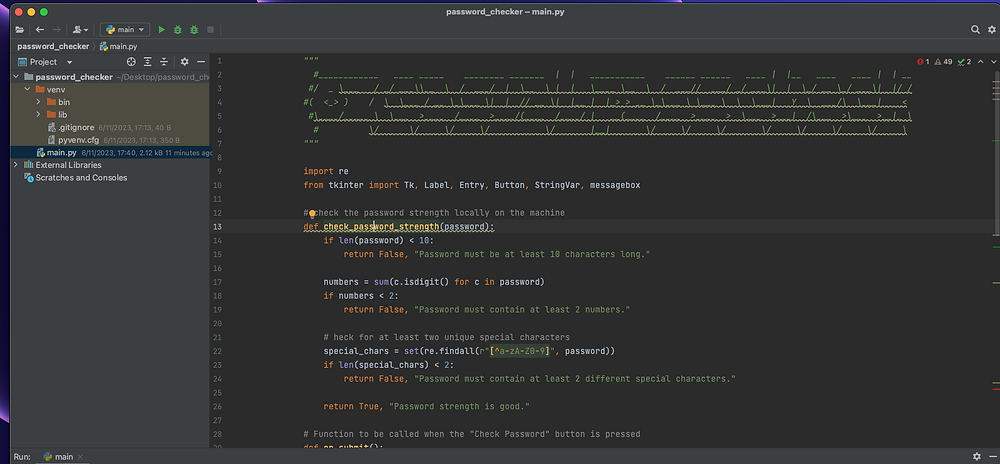The image size is (1000, 464).
Task: Click the Project tool window icon
Action: [x=22, y=62]
